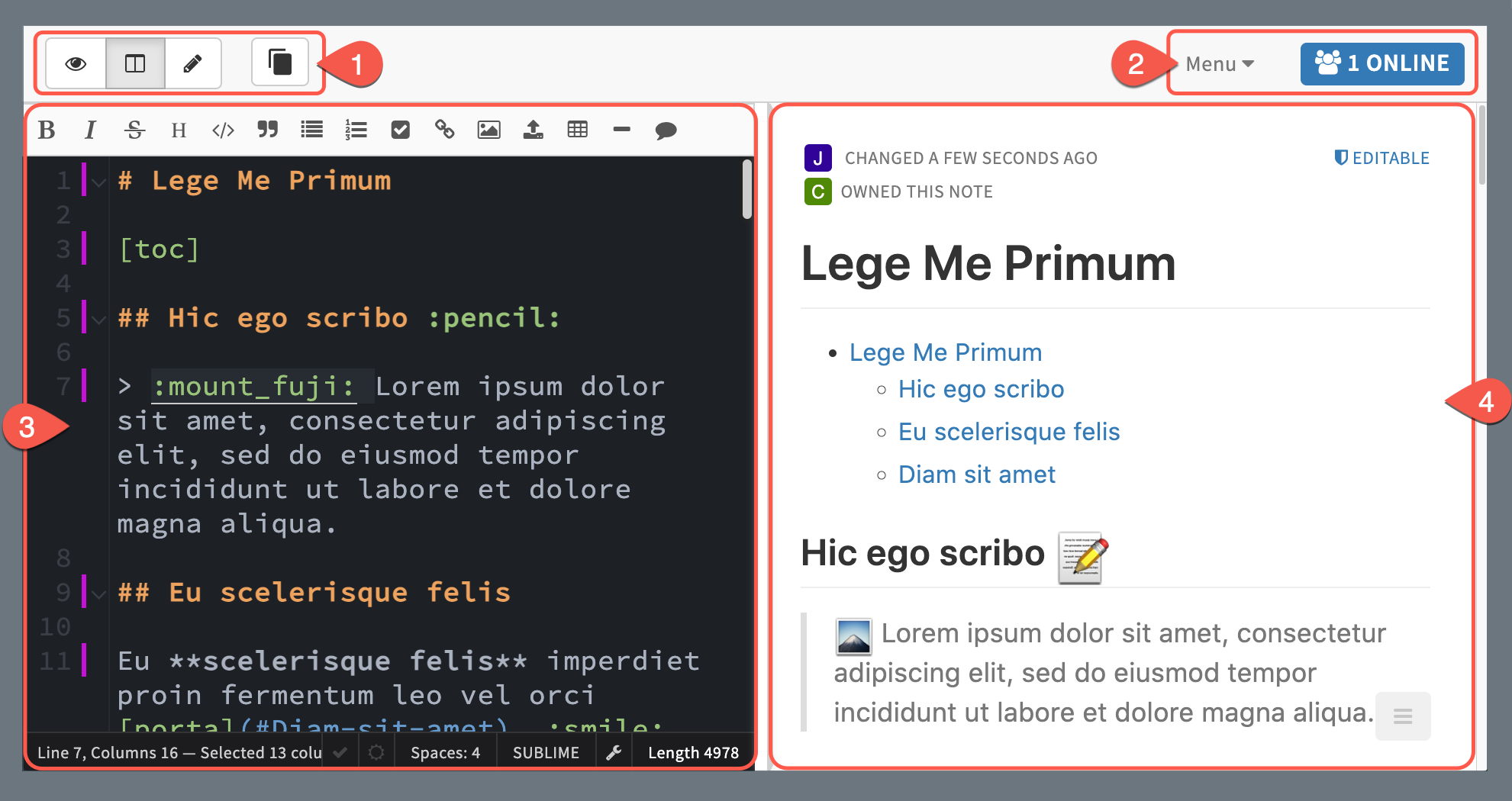Collapse fold arrow on line 1
This screenshot has height=801, width=1512.
pos(98,182)
